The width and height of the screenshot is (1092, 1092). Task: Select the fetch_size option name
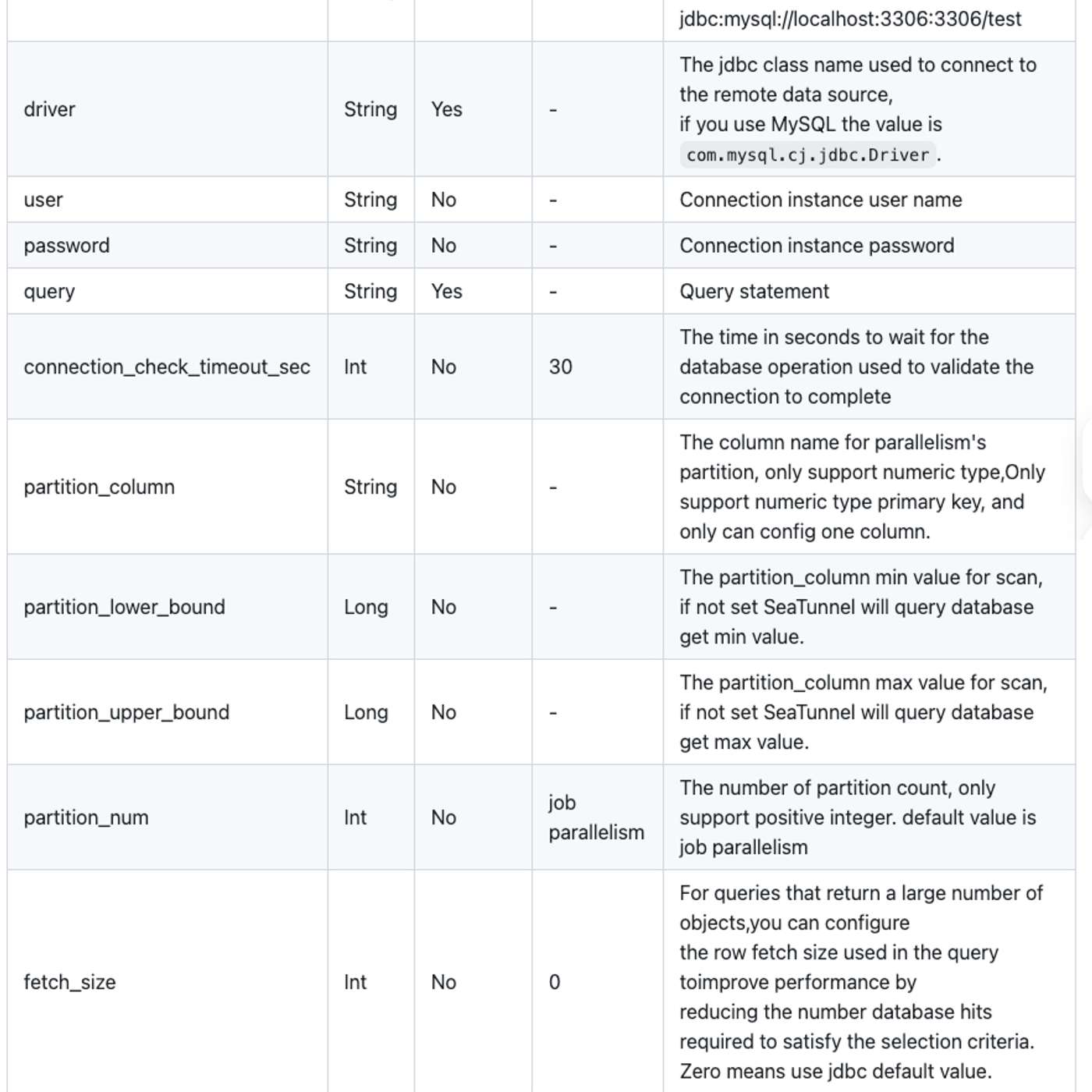click(x=69, y=982)
